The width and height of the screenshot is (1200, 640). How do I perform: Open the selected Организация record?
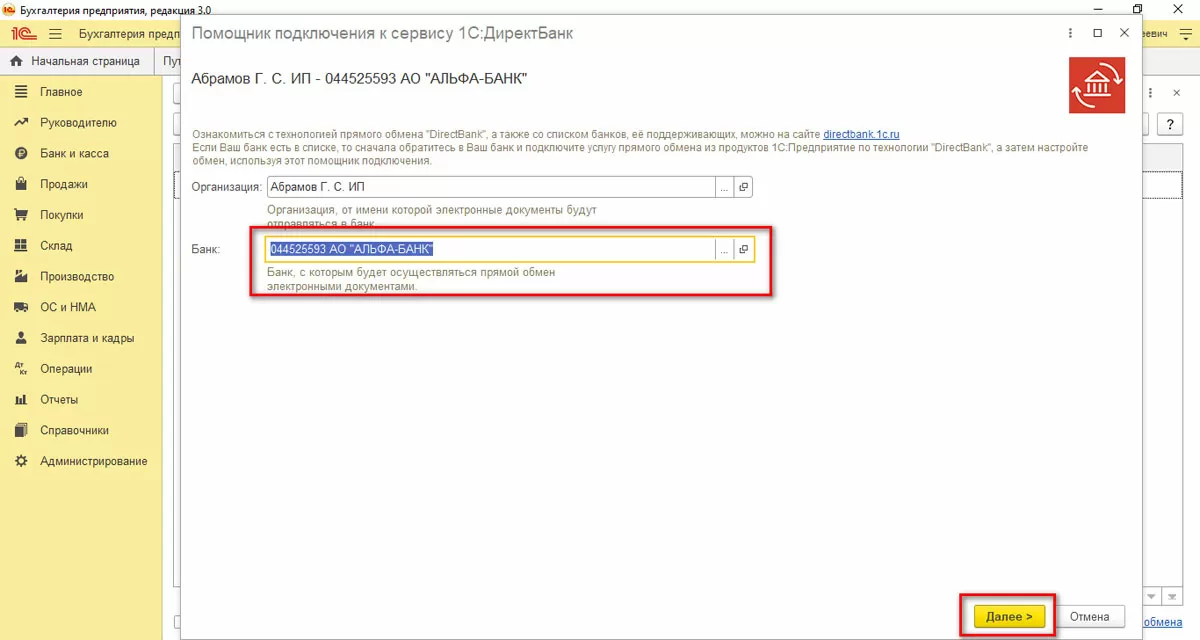click(743, 187)
